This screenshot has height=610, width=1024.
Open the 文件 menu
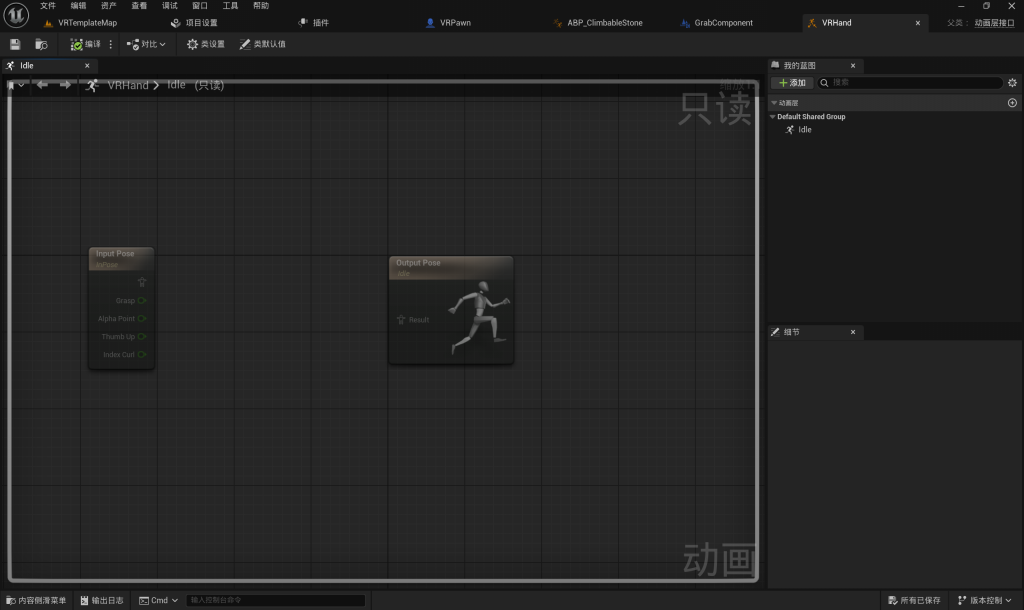pos(48,6)
